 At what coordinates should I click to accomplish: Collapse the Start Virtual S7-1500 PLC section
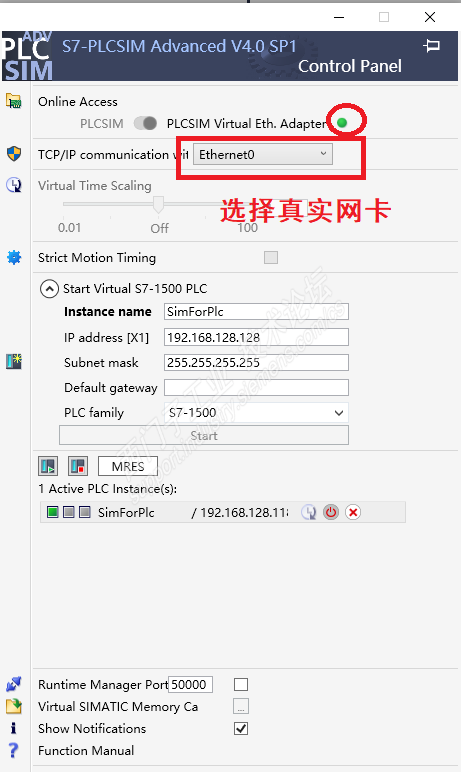pyautogui.click(x=49, y=289)
